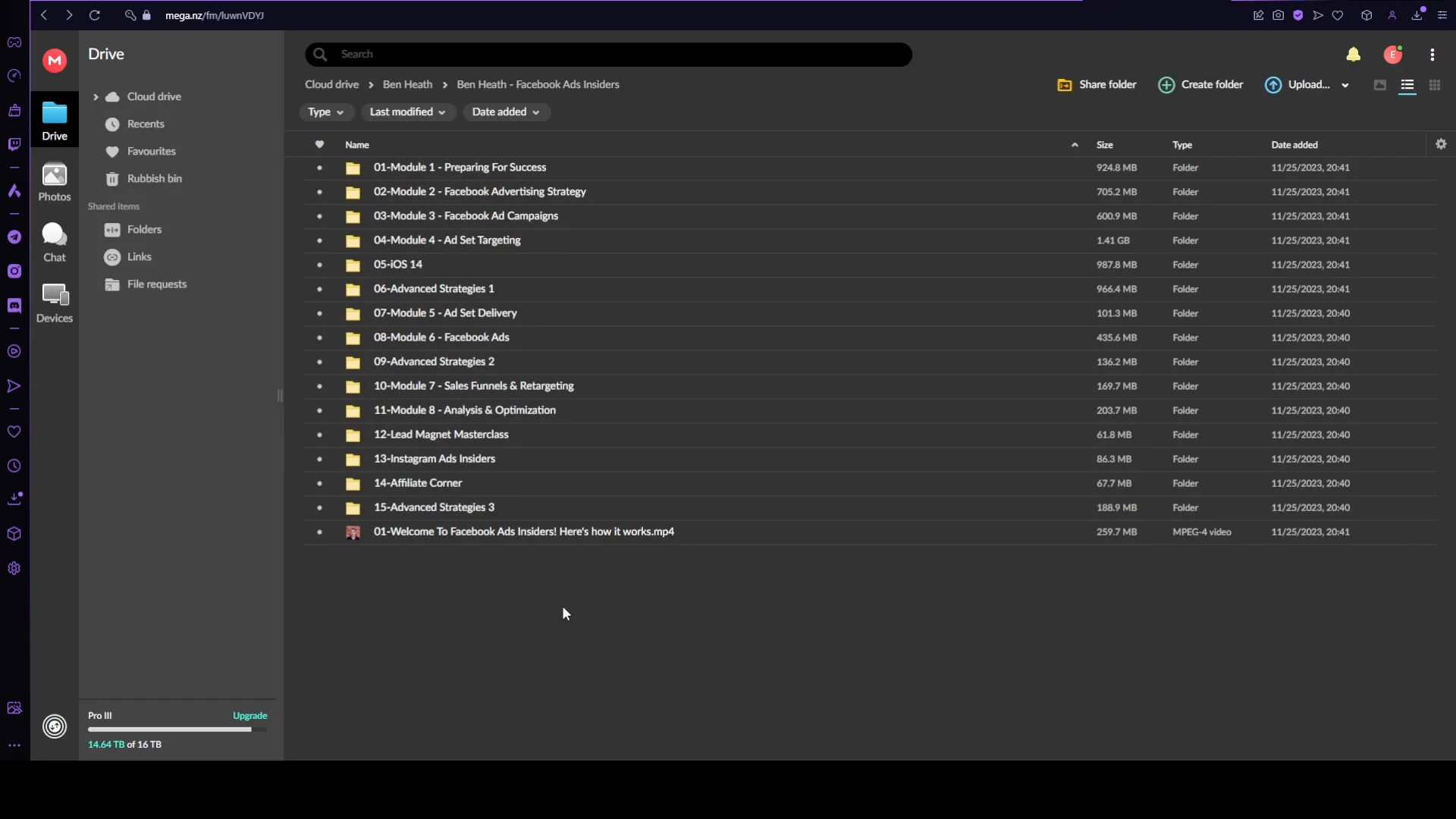Open Recents in the sidebar
This screenshot has height=819, width=1456.
tap(146, 124)
